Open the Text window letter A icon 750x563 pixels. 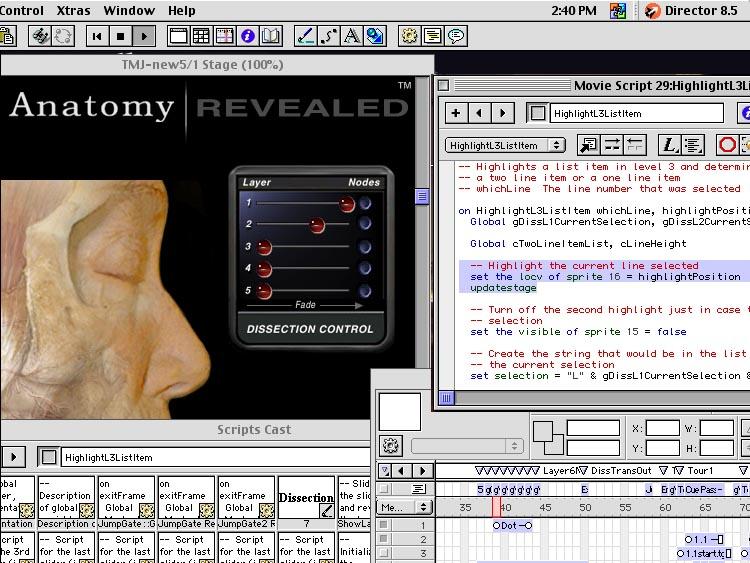(352, 36)
